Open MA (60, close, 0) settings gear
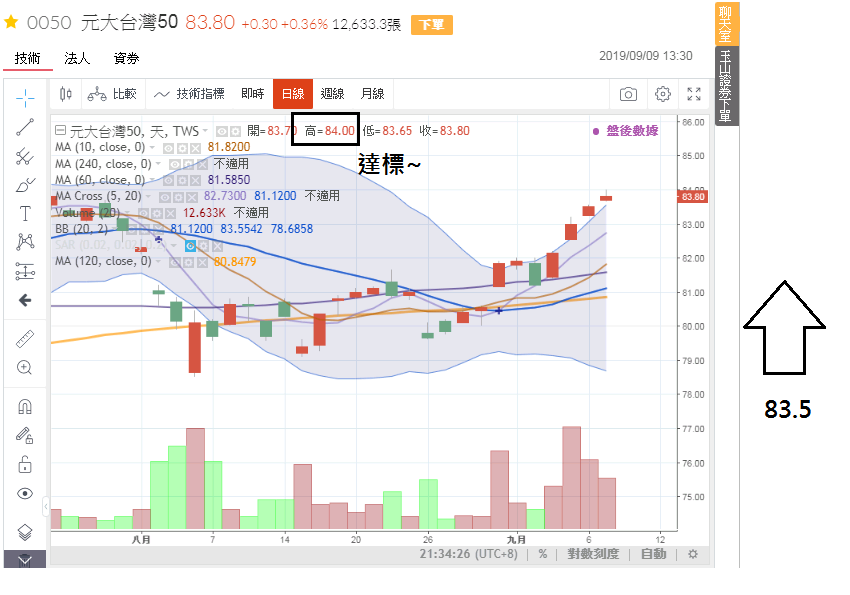850x595 pixels. (182, 180)
